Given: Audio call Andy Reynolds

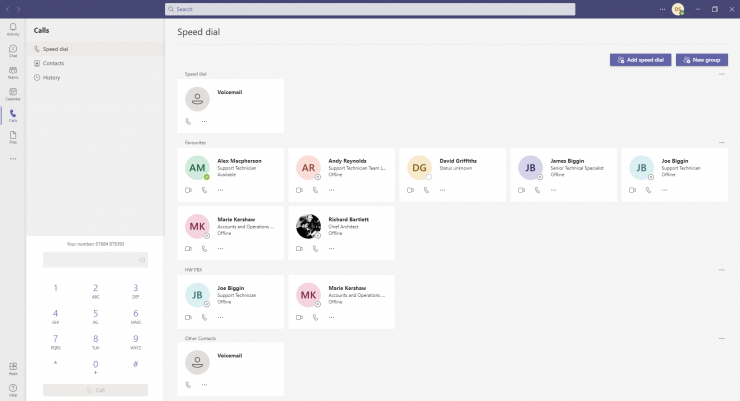Looking at the screenshot, I should click(315, 190).
